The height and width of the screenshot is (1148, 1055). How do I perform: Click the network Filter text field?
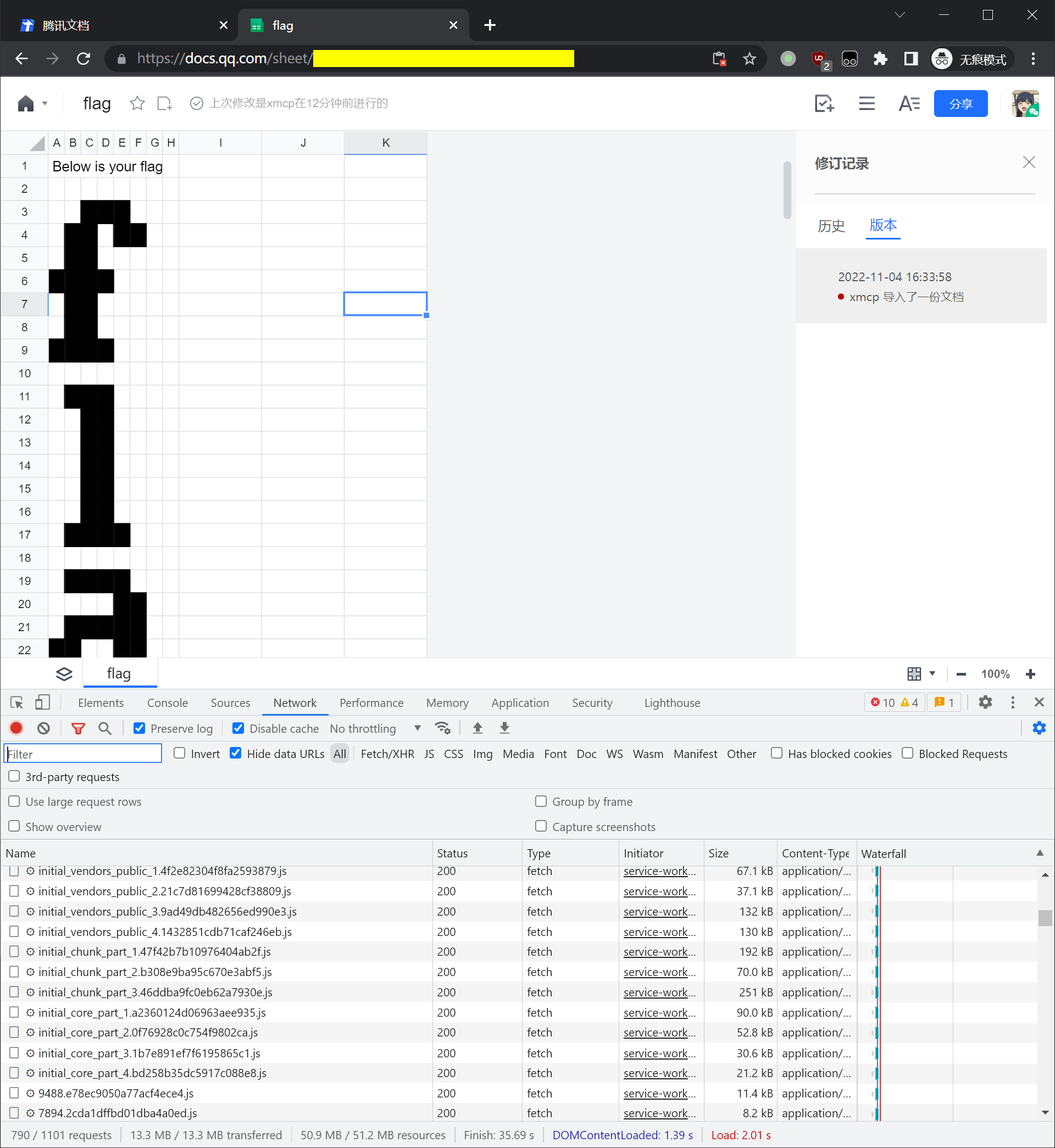(84, 754)
